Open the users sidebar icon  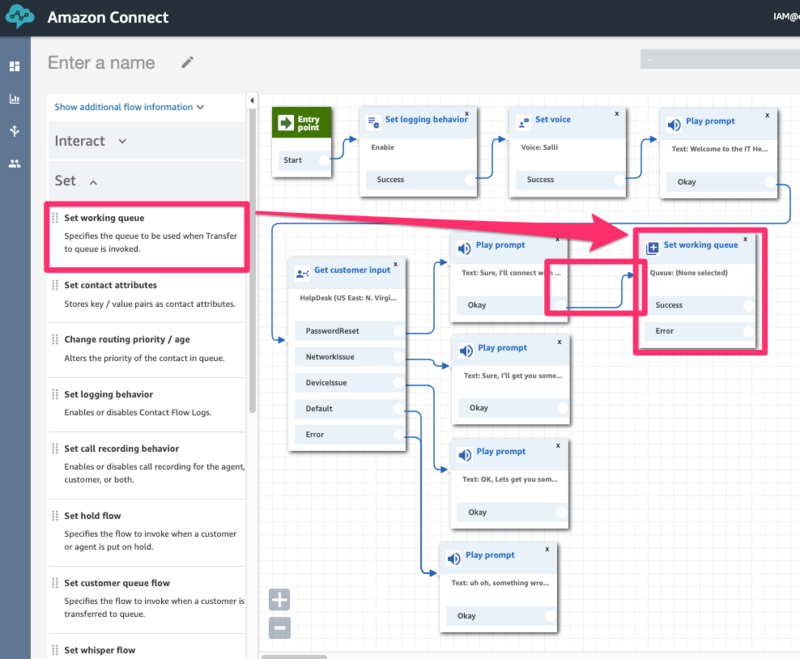click(15, 164)
